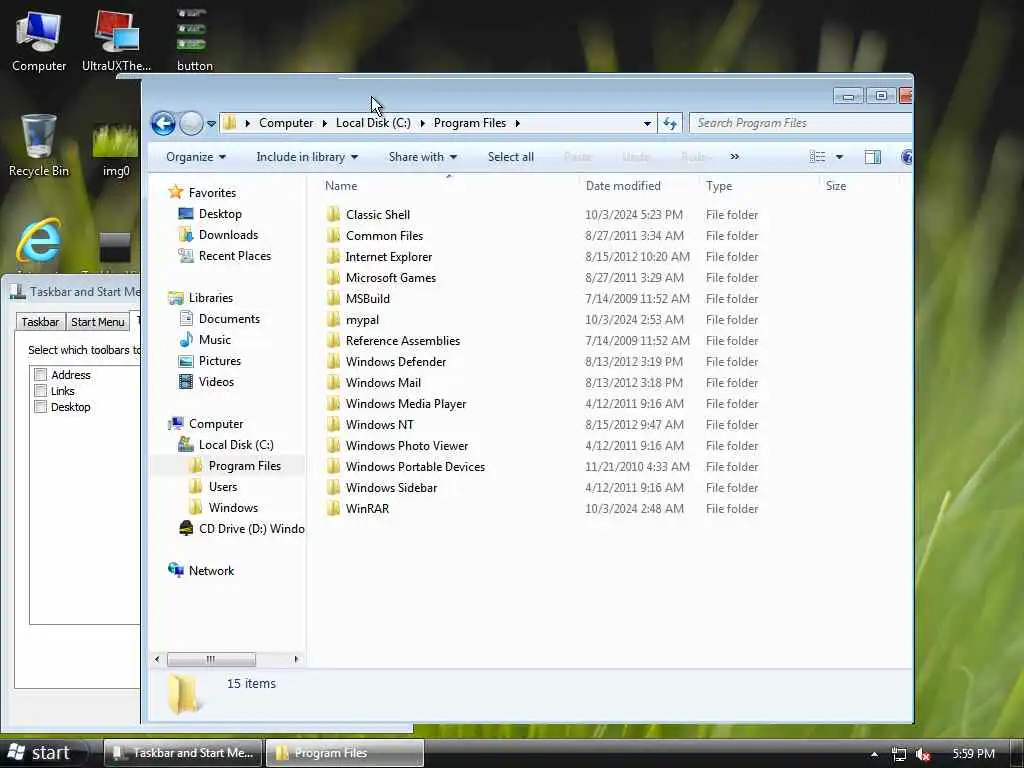1024x768 pixels.
Task: Click the Music library icon
Action: [x=186, y=340]
